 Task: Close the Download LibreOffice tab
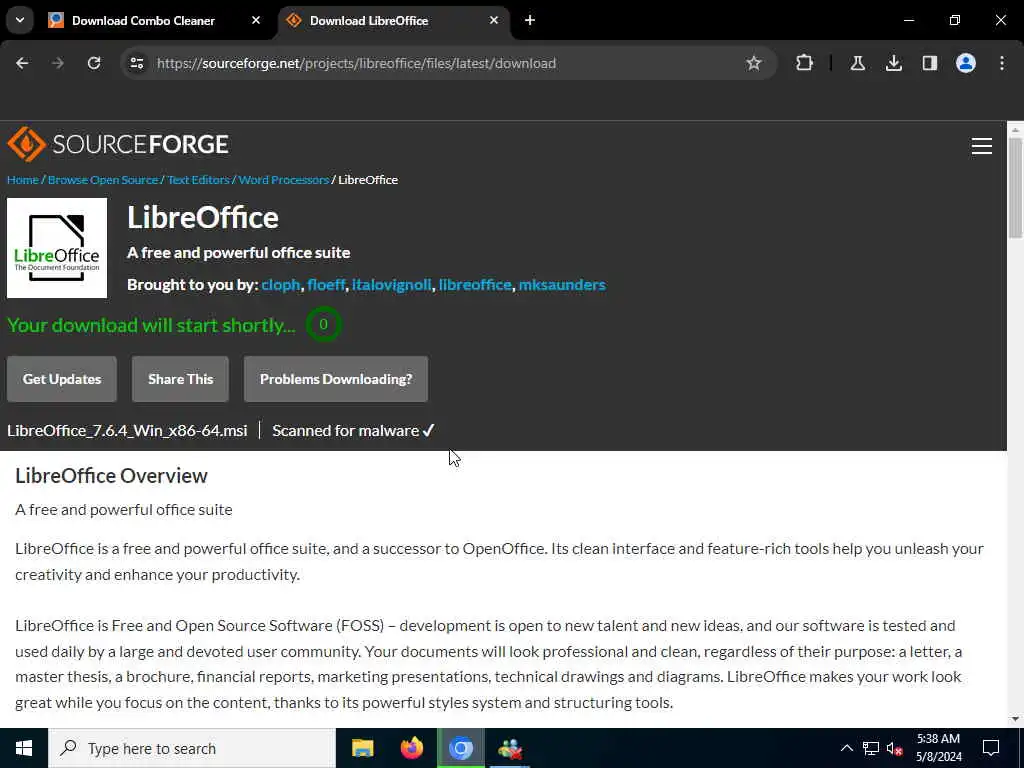[x=494, y=20]
